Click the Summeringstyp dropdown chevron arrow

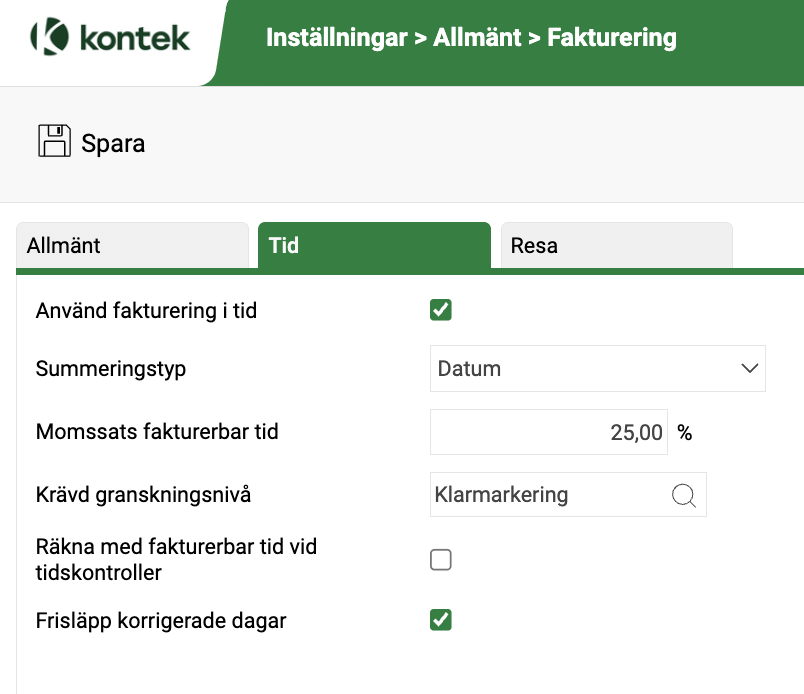tap(750, 368)
